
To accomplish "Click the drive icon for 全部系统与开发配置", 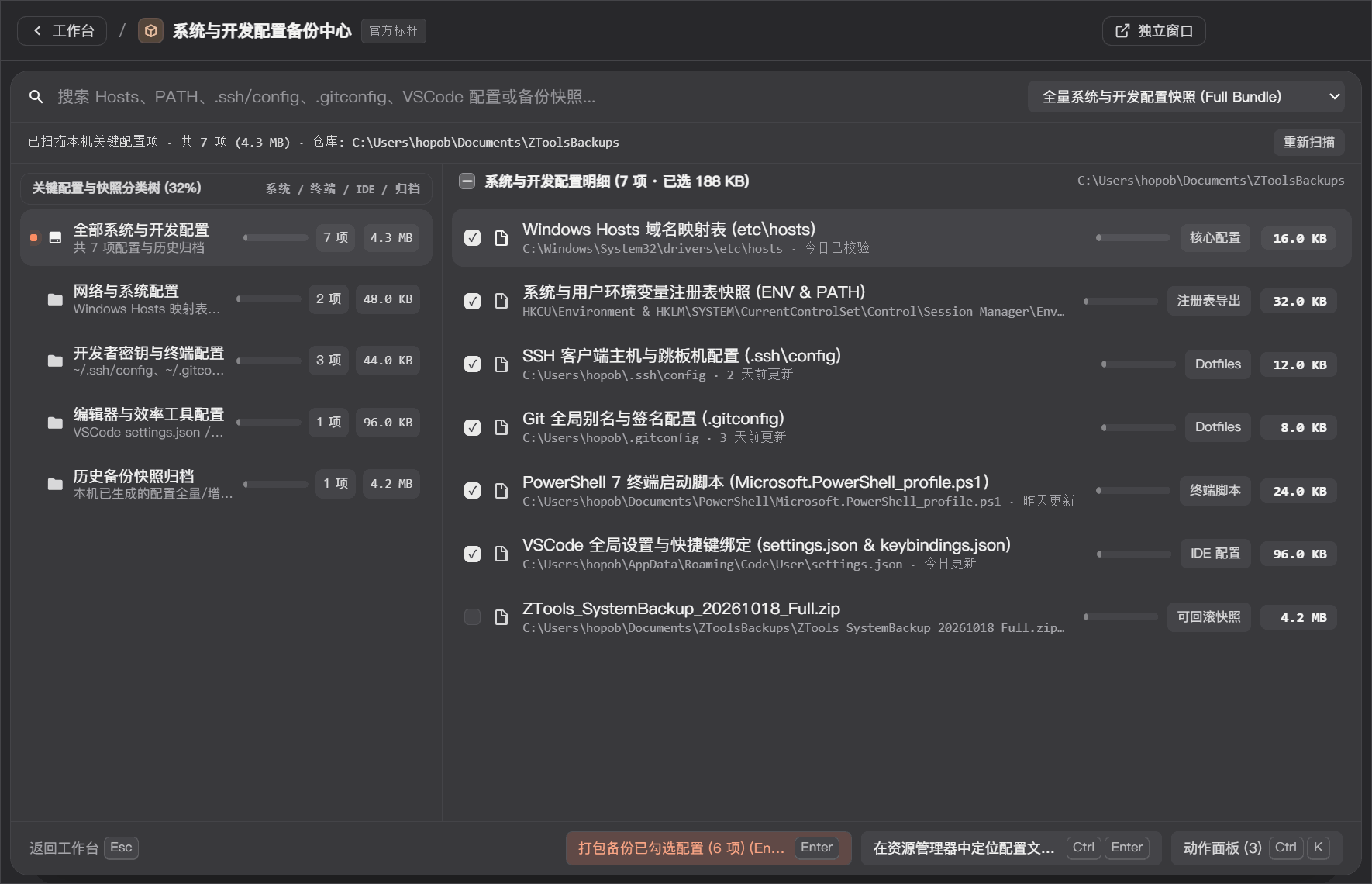I will coord(55,238).
